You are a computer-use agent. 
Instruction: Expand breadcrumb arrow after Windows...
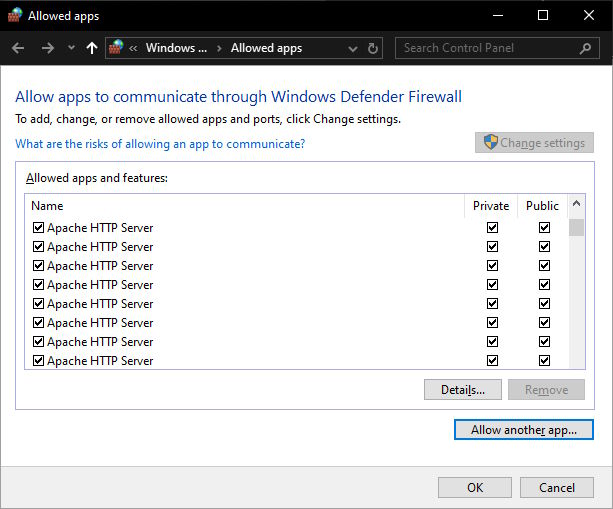tap(219, 48)
